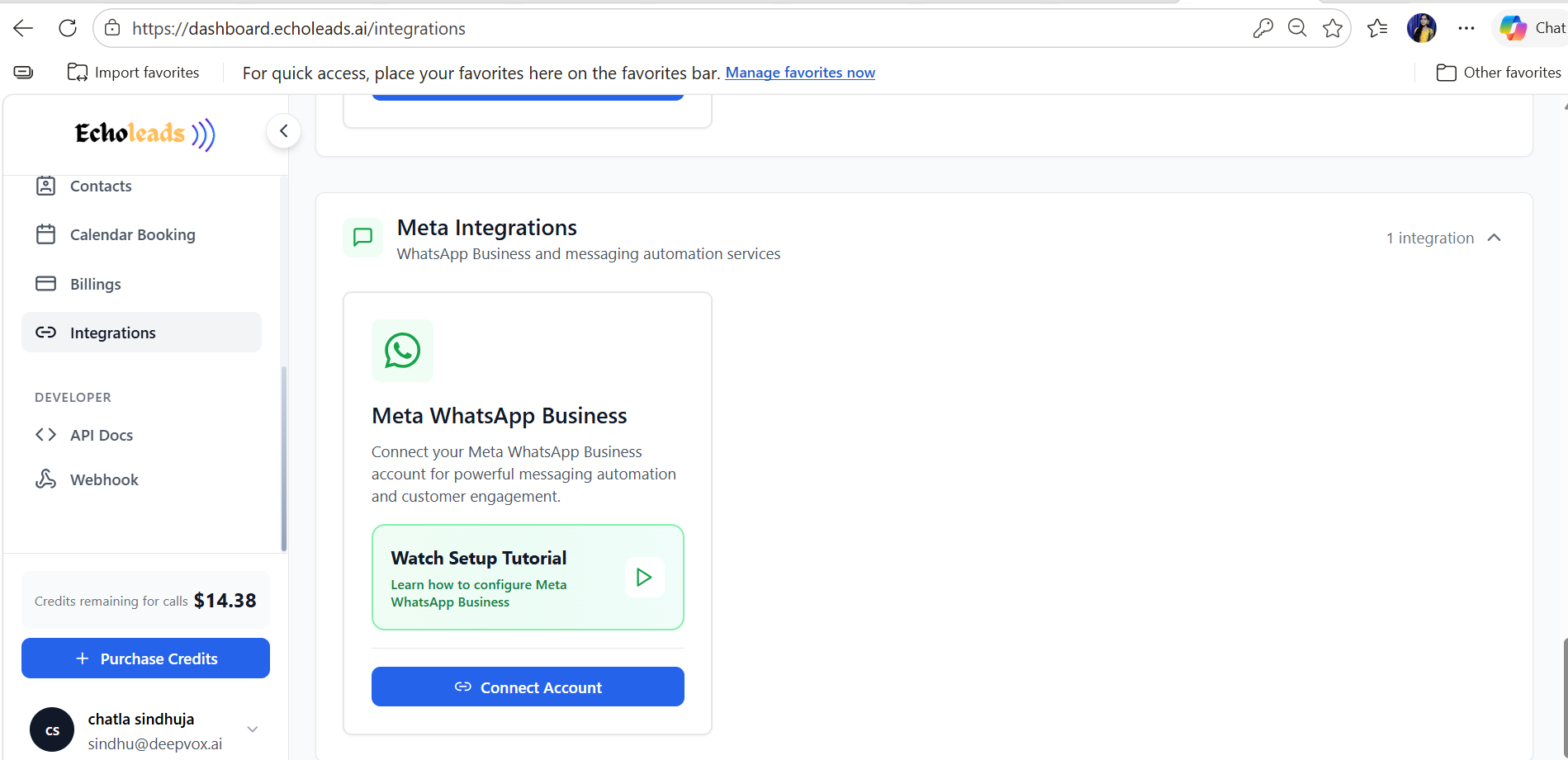This screenshot has height=760, width=1568.
Task: Select the Contacts sidebar icon
Action: [46, 186]
